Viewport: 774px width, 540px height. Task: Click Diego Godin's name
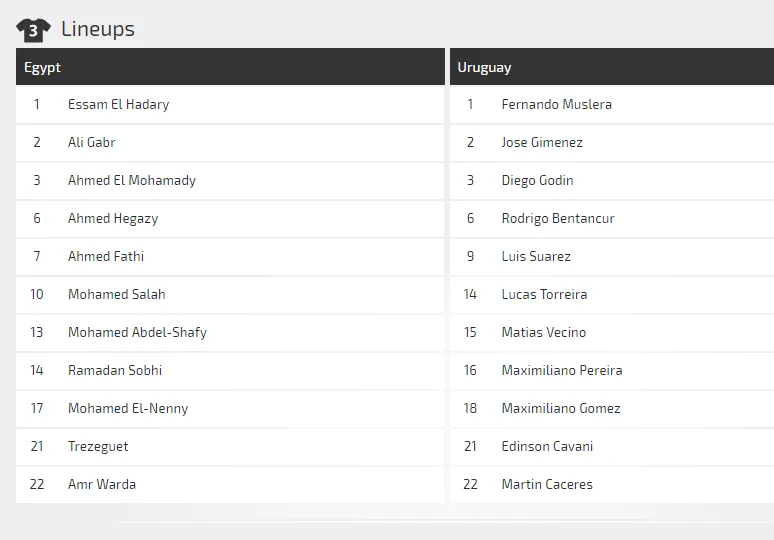pyautogui.click(x=537, y=181)
